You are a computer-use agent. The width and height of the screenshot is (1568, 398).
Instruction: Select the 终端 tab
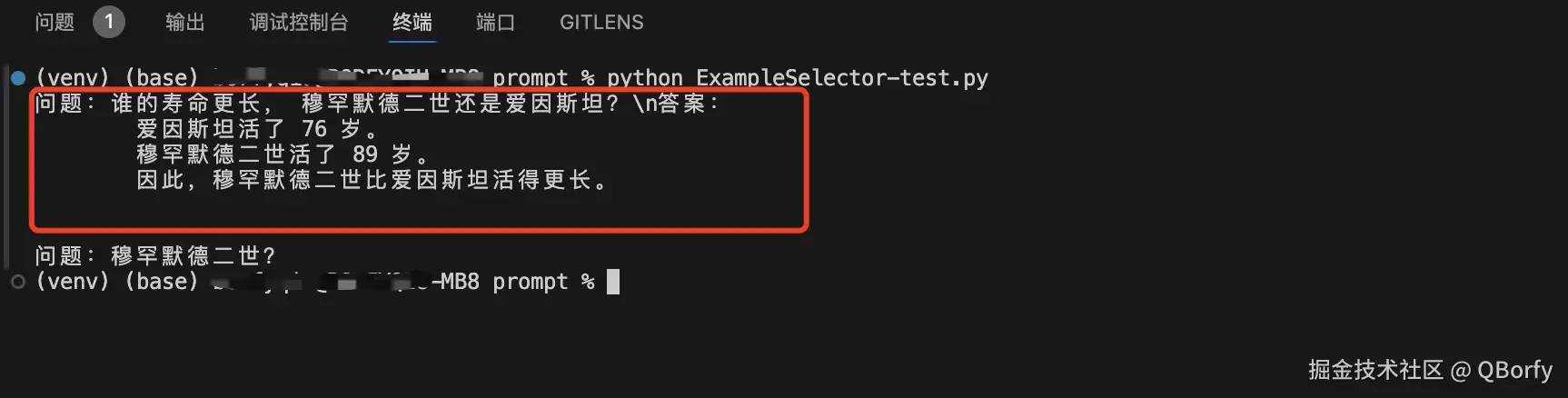[412, 22]
